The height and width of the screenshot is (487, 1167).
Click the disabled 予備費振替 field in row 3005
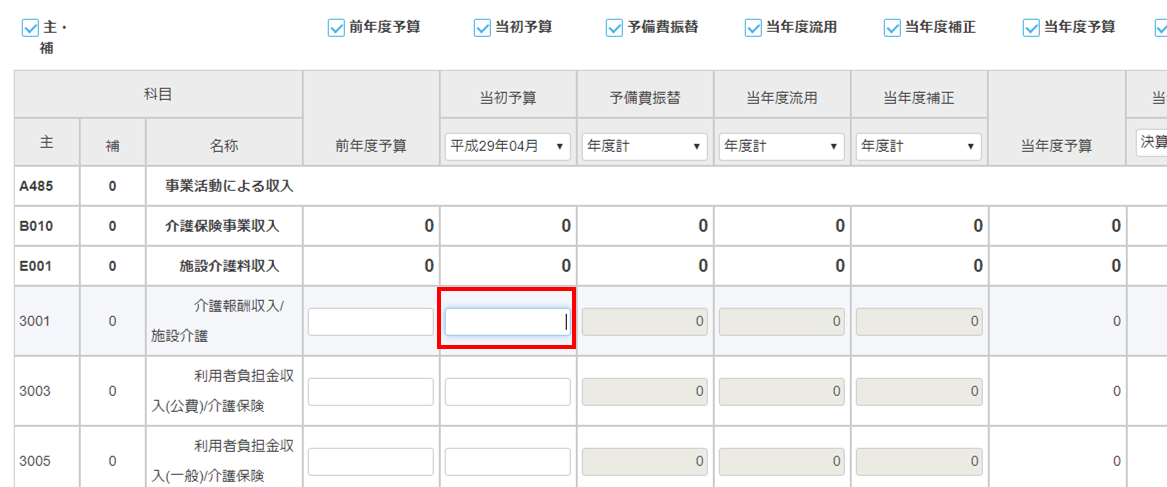tap(645, 462)
